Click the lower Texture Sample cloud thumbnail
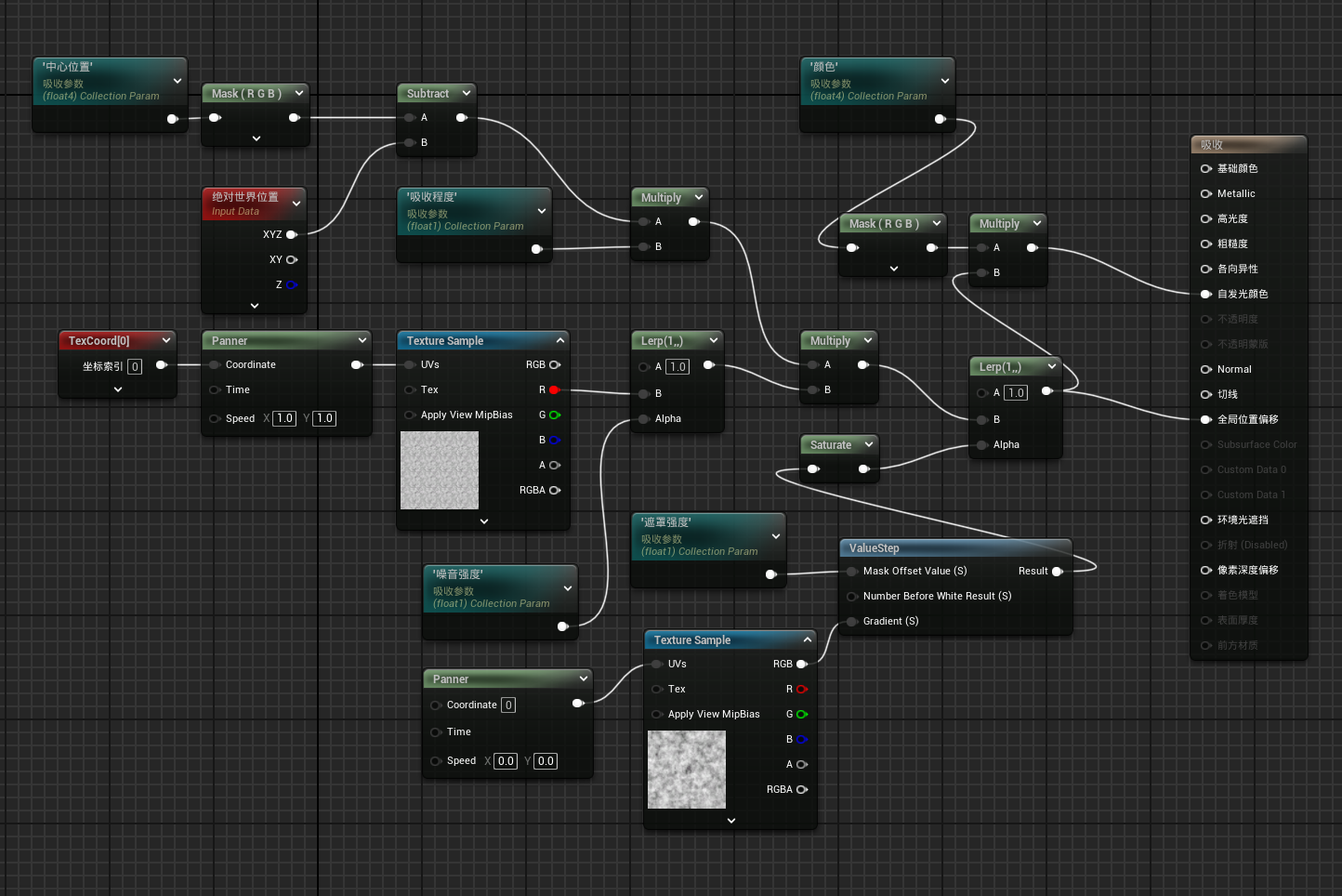Screen dimensions: 1342x896 (687, 770)
